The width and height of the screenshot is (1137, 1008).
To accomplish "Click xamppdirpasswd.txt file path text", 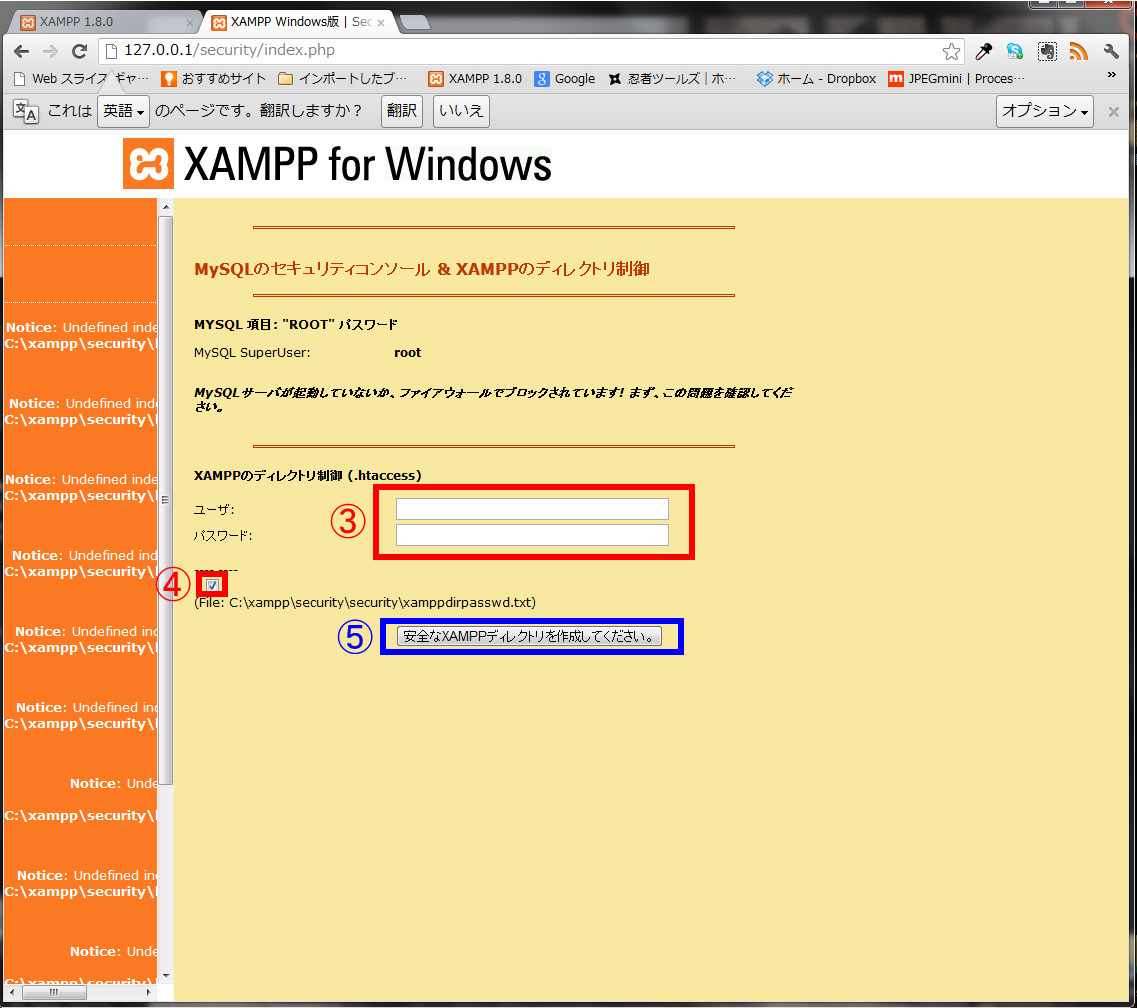I will pyautogui.click(x=365, y=603).
